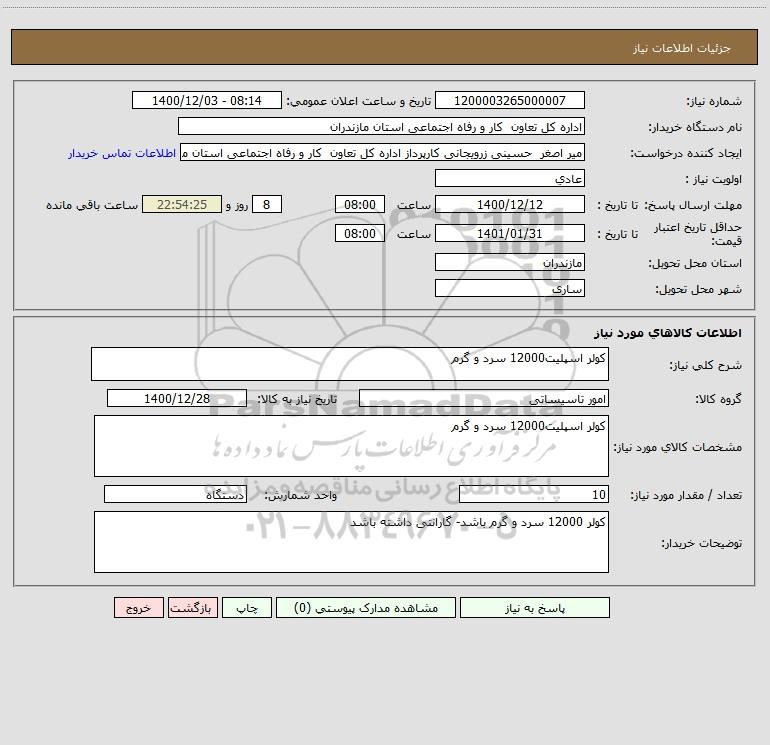The width and height of the screenshot is (770, 745).
Task: Click the remaining days field showing 8
Action: pos(267,204)
